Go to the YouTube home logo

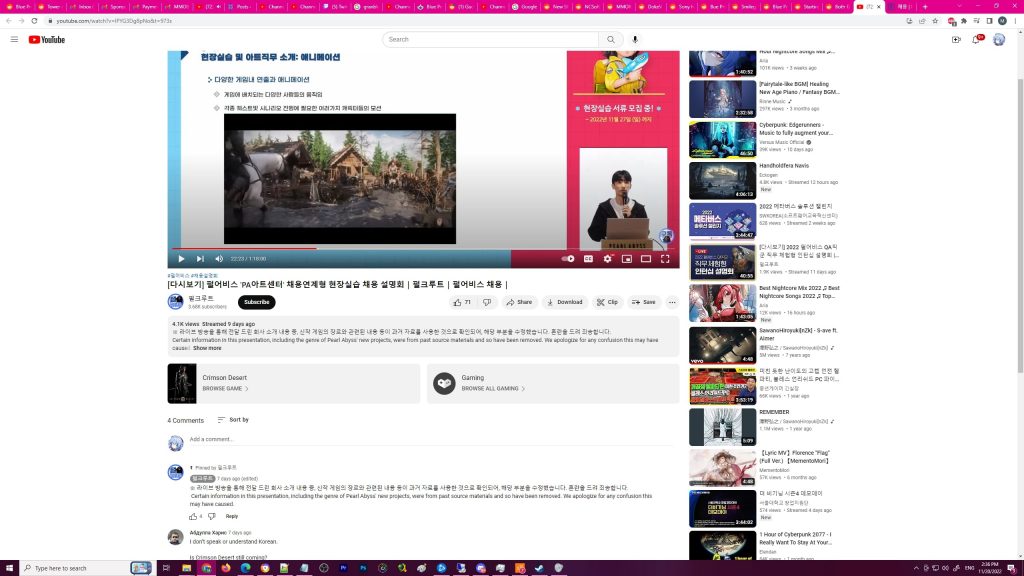tap(46, 40)
